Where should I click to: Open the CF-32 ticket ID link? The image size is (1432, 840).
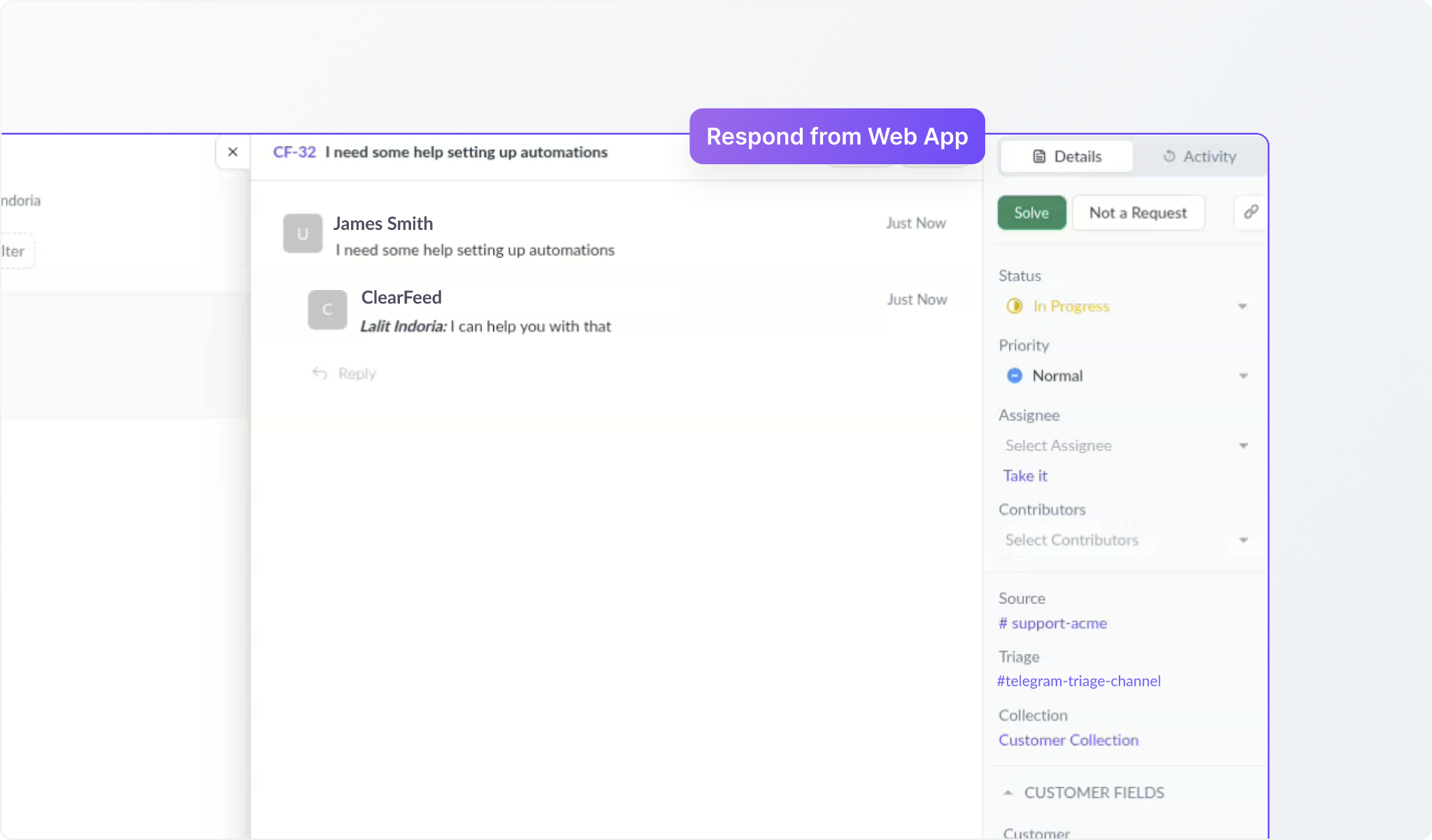[294, 152]
